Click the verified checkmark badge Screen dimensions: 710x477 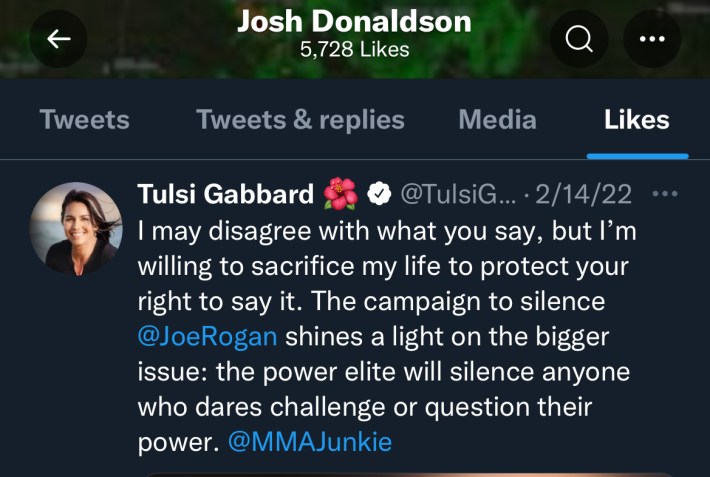click(379, 194)
